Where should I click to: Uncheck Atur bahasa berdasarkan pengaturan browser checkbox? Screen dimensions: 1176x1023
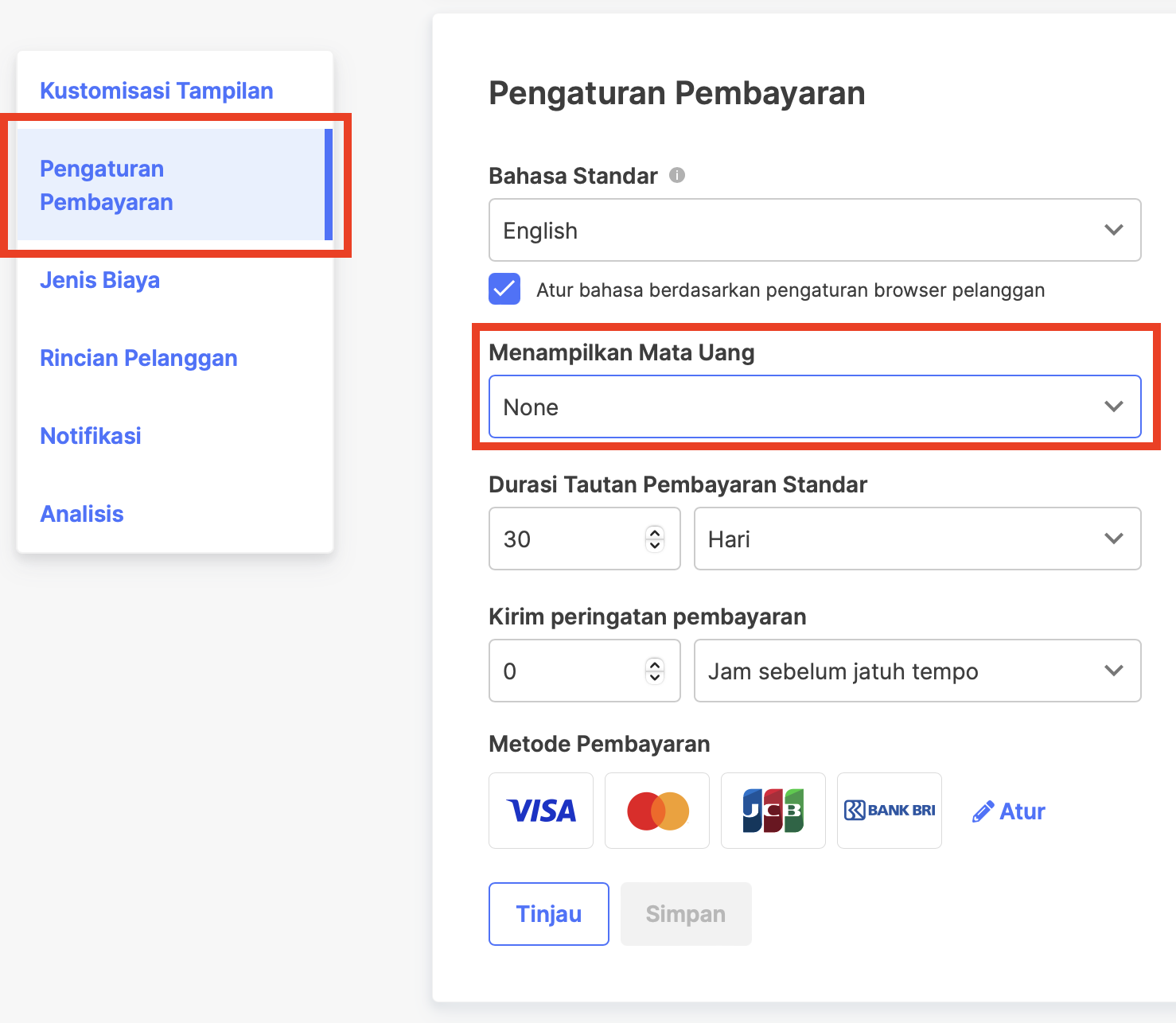pyautogui.click(x=504, y=289)
